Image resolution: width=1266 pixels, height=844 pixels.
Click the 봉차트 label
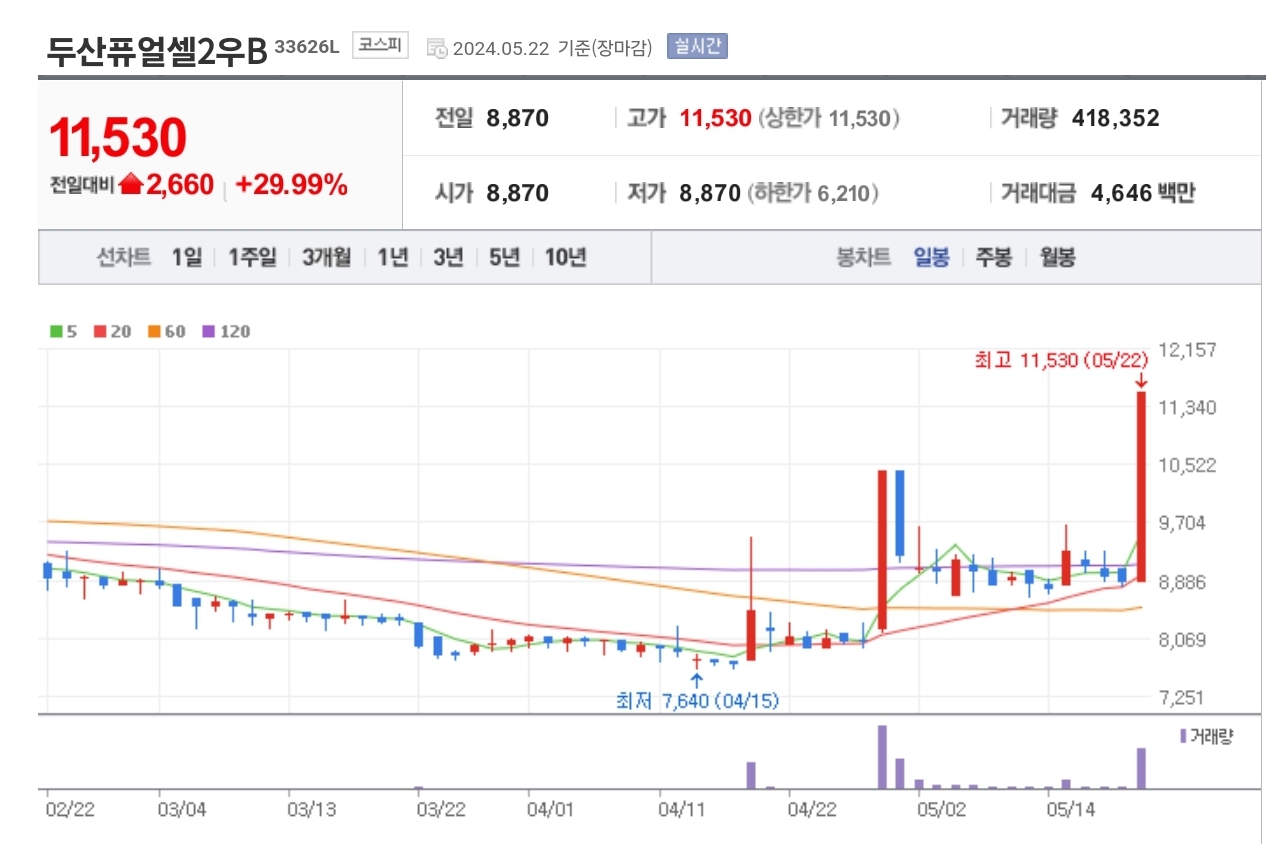(863, 257)
